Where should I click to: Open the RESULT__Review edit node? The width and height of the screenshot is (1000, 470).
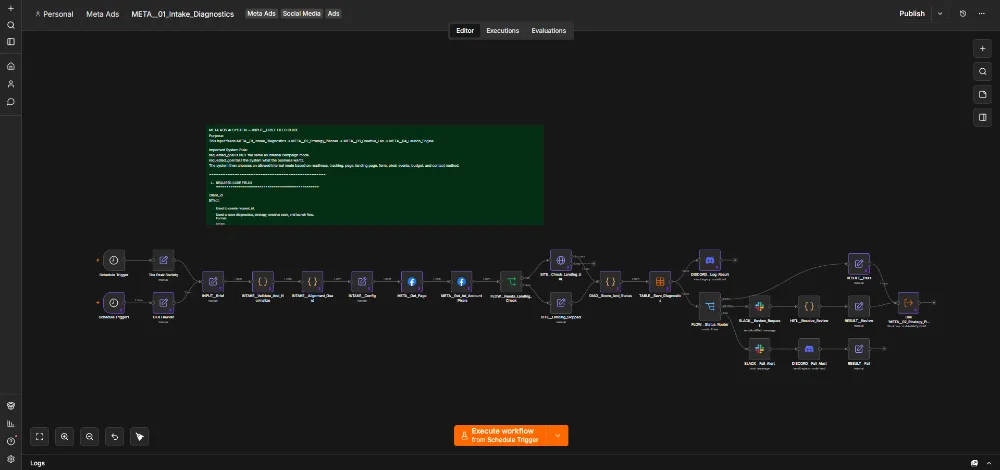click(859, 306)
